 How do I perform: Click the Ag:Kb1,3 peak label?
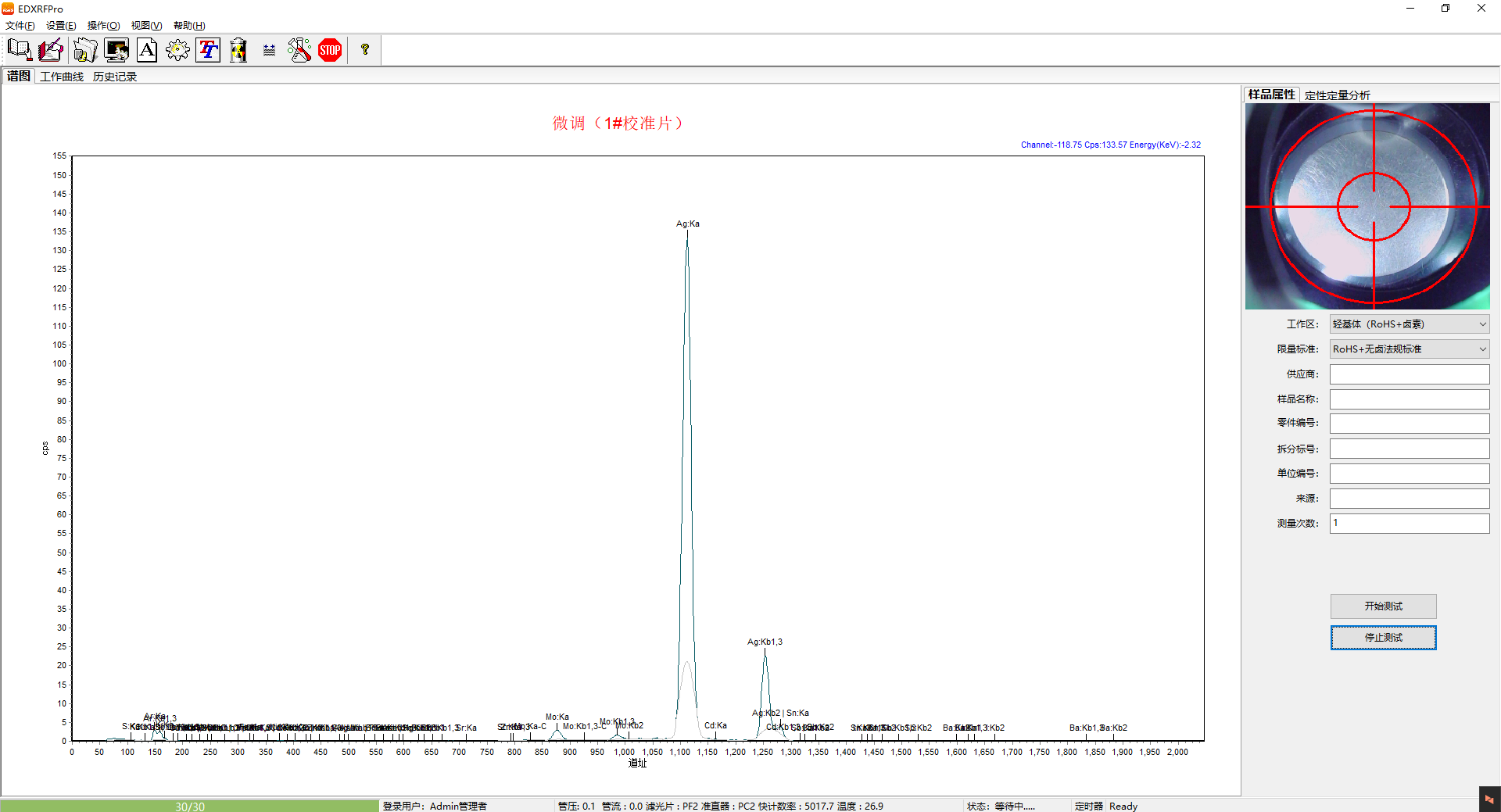pyautogui.click(x=765, y=642)
